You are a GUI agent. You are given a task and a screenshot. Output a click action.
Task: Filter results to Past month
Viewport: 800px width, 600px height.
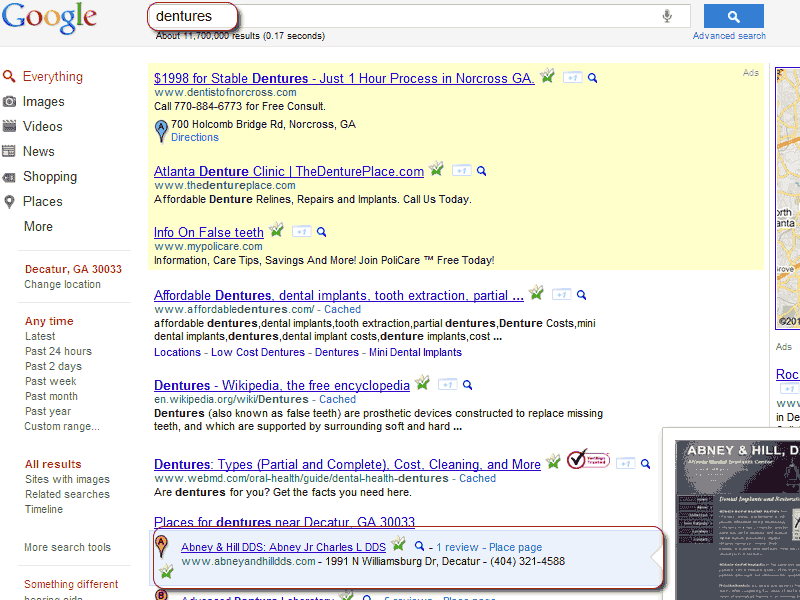[51, 396]
